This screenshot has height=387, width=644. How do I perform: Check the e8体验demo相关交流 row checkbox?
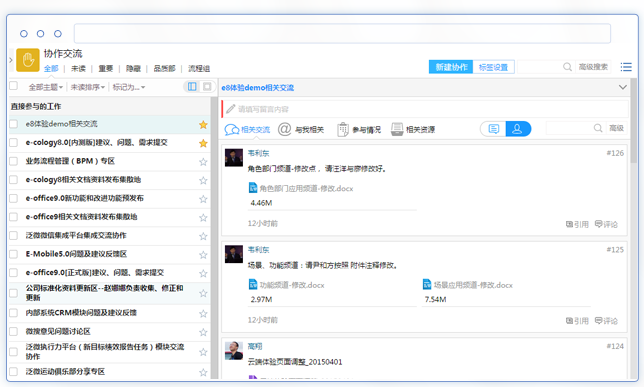point(14,124)
